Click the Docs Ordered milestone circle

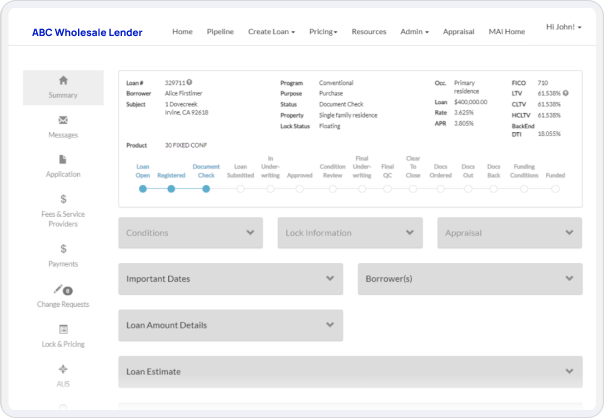tap(441, 189)
